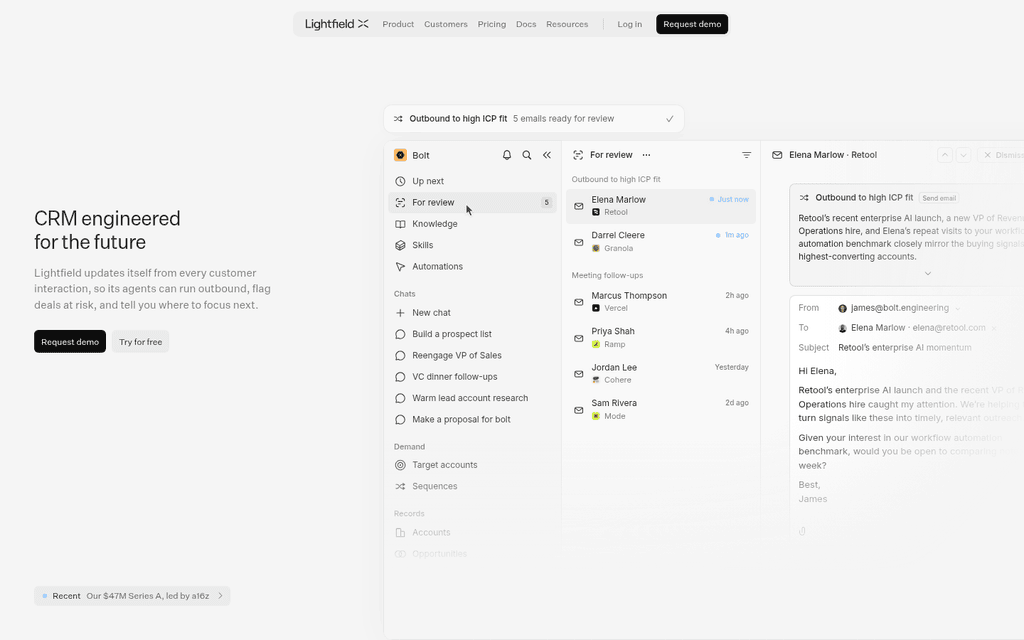Image resolution: width=1024 pixels, height=640 pixels.
Task: Open Make a proposal for bolt chat
Action: coord(472,419)
